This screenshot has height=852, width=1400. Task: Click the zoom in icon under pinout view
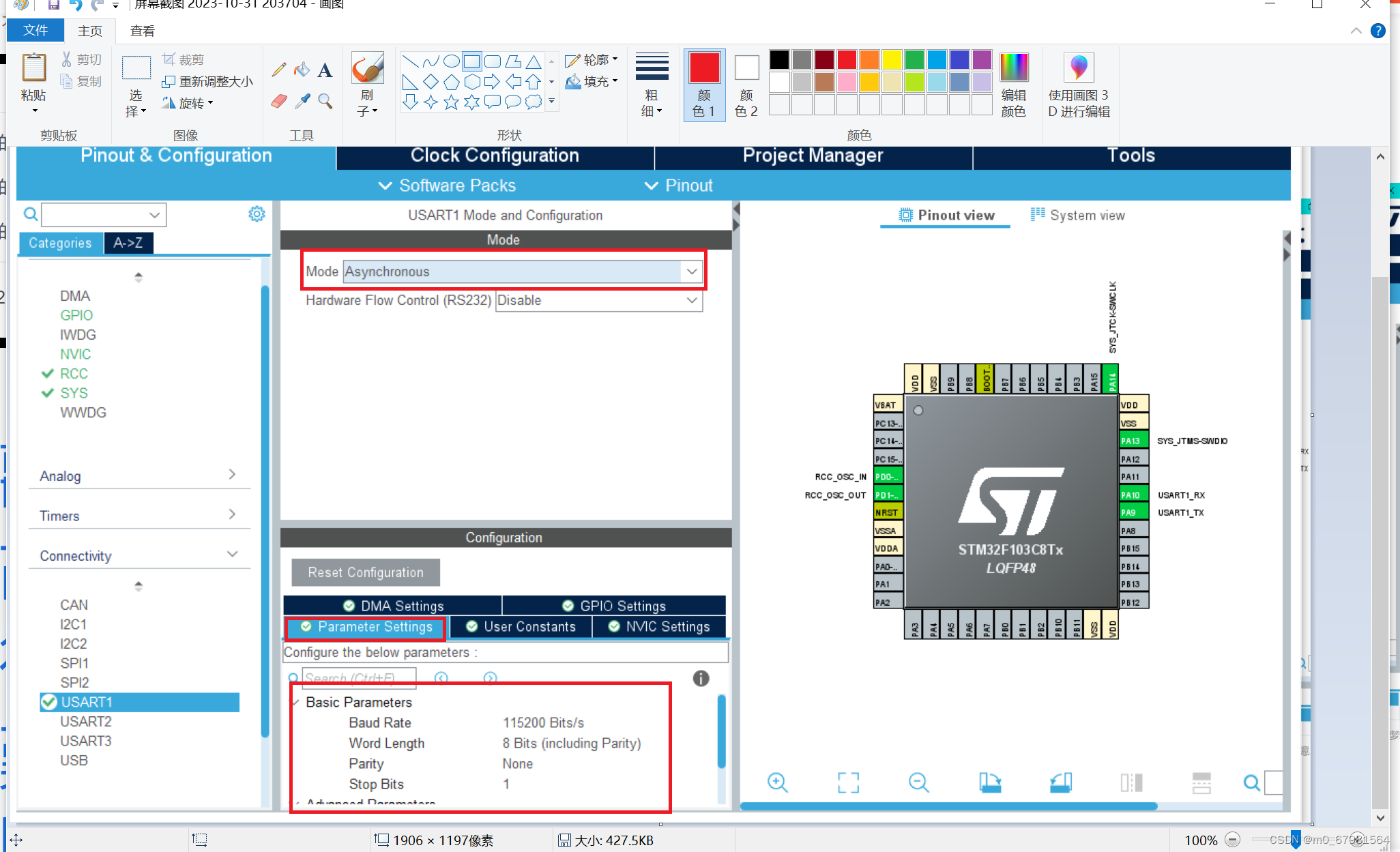coord(777,782)
